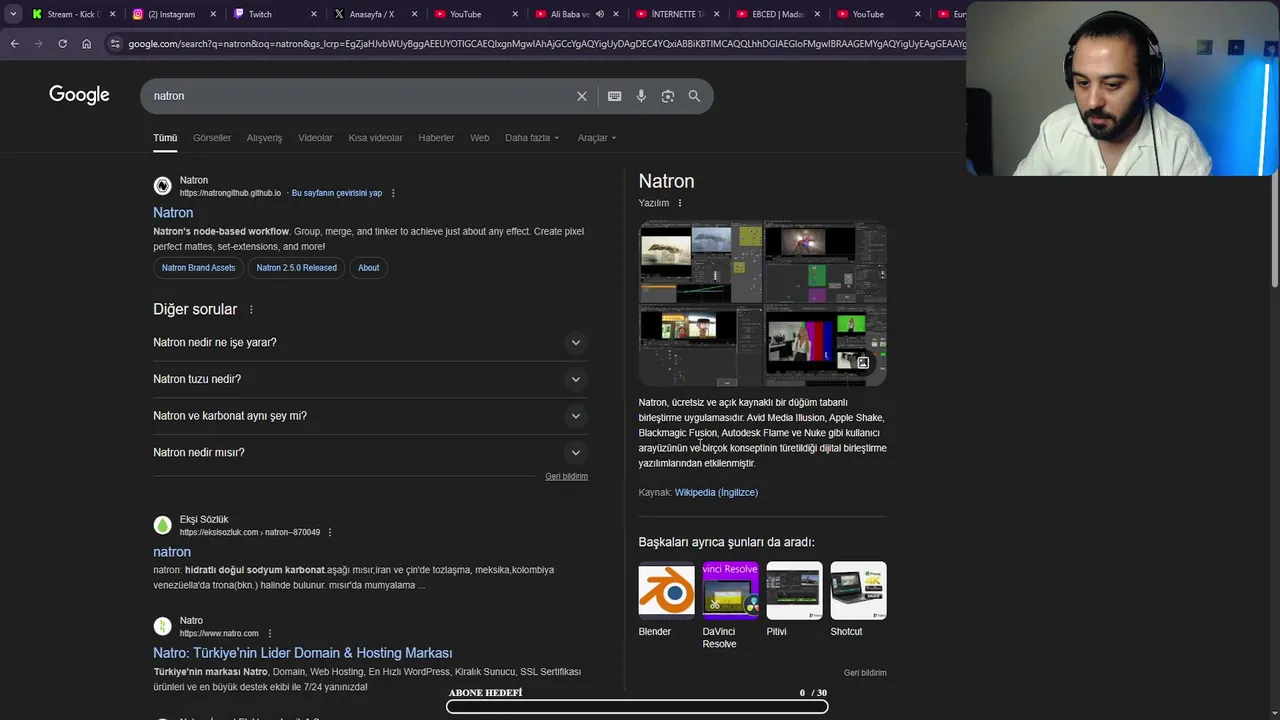Viewport: 1280px width, 720px height.
Task: Expand Natron nedir ne işe yarar question
Action: pyautogui.click(x=370, y=342)
